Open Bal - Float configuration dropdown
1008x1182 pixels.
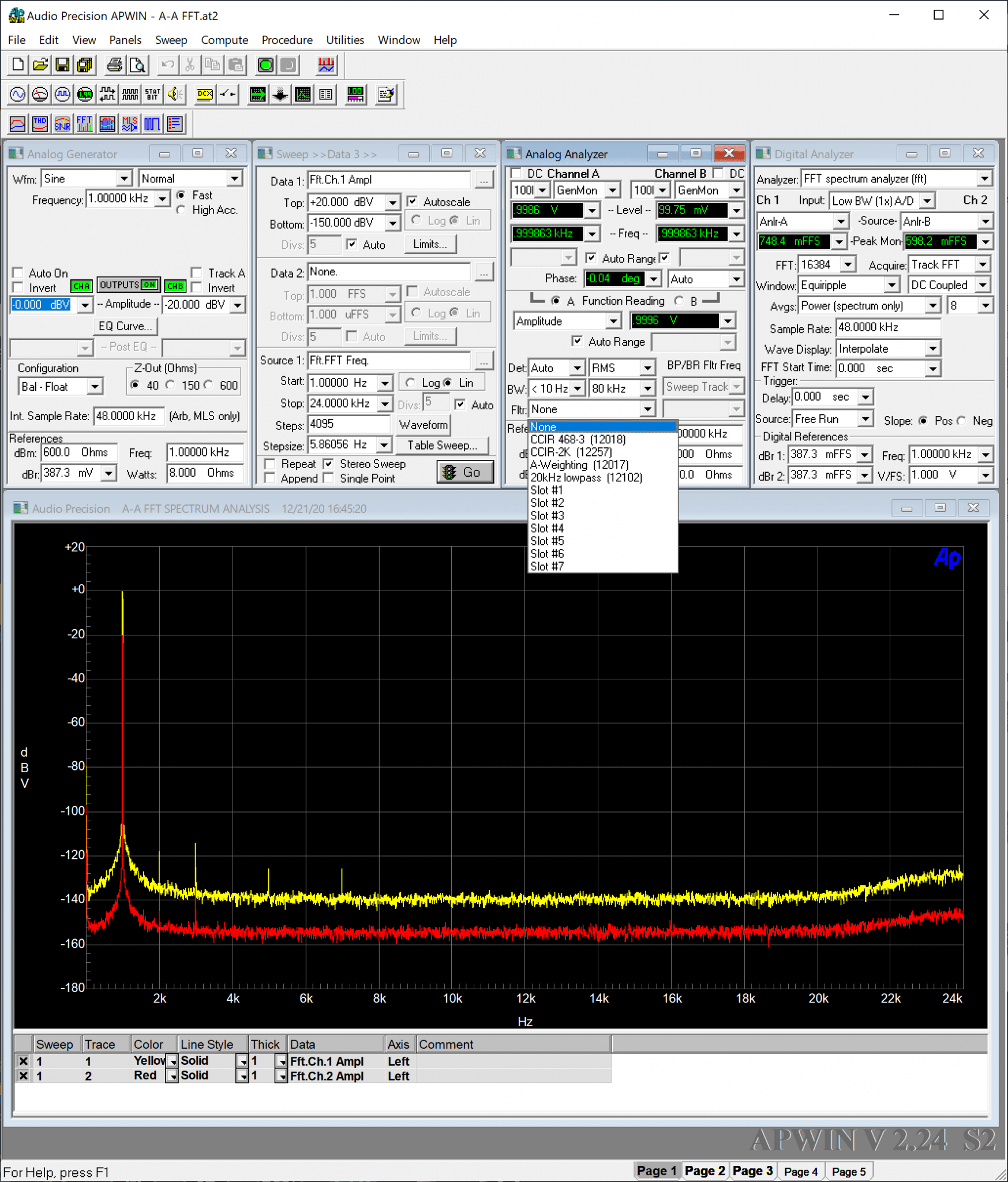pos(95,387)
